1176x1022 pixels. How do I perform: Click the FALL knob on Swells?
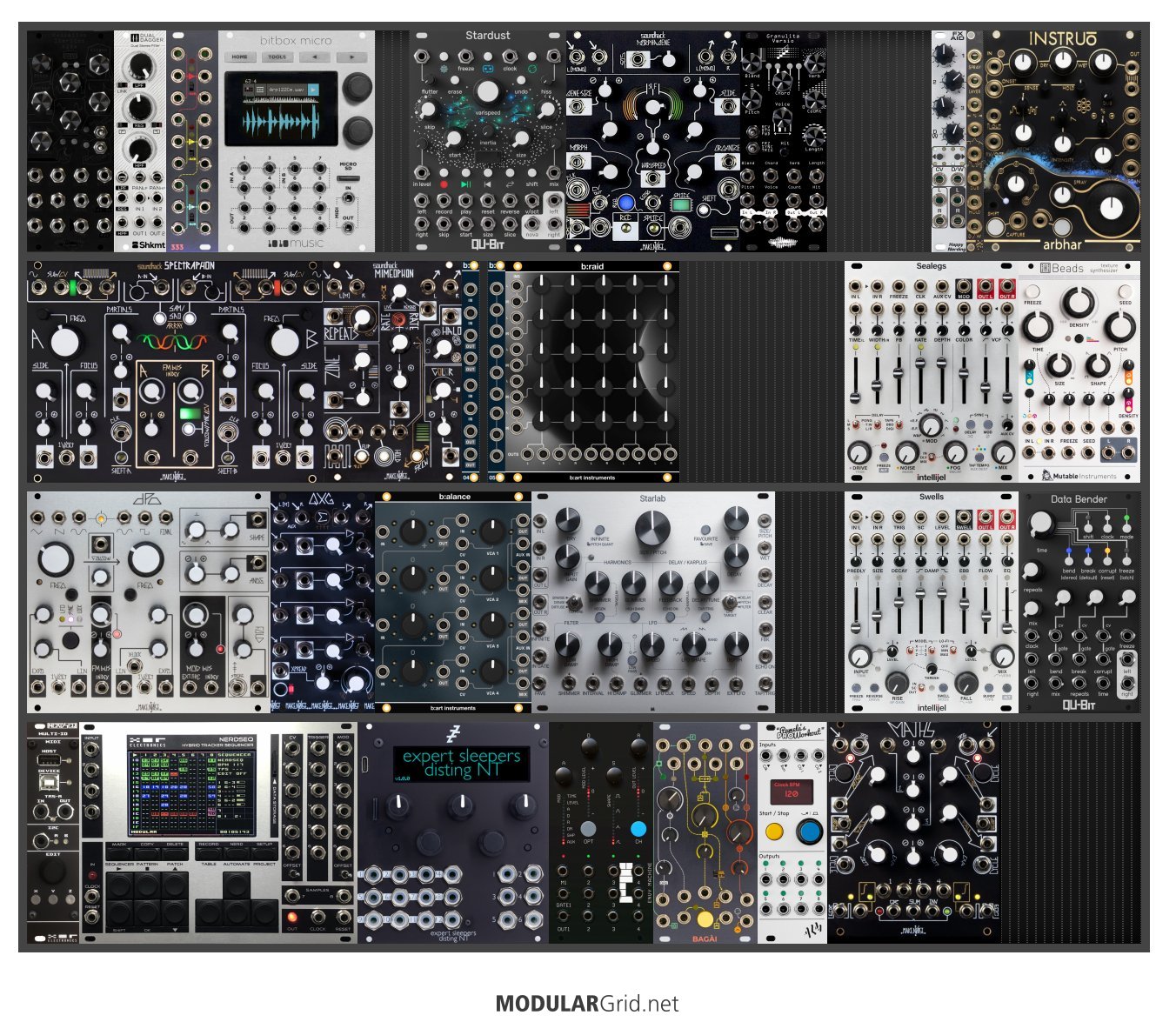point(966,681)
